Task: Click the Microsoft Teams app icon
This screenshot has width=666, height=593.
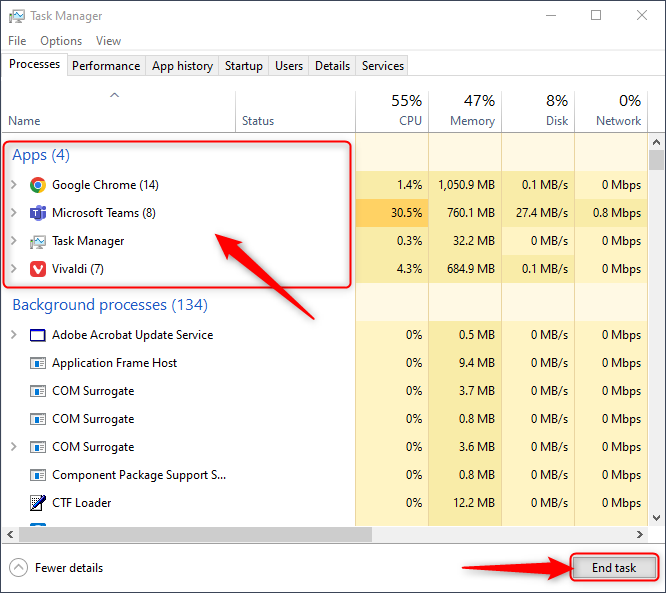Action: [x=38, y=213]
